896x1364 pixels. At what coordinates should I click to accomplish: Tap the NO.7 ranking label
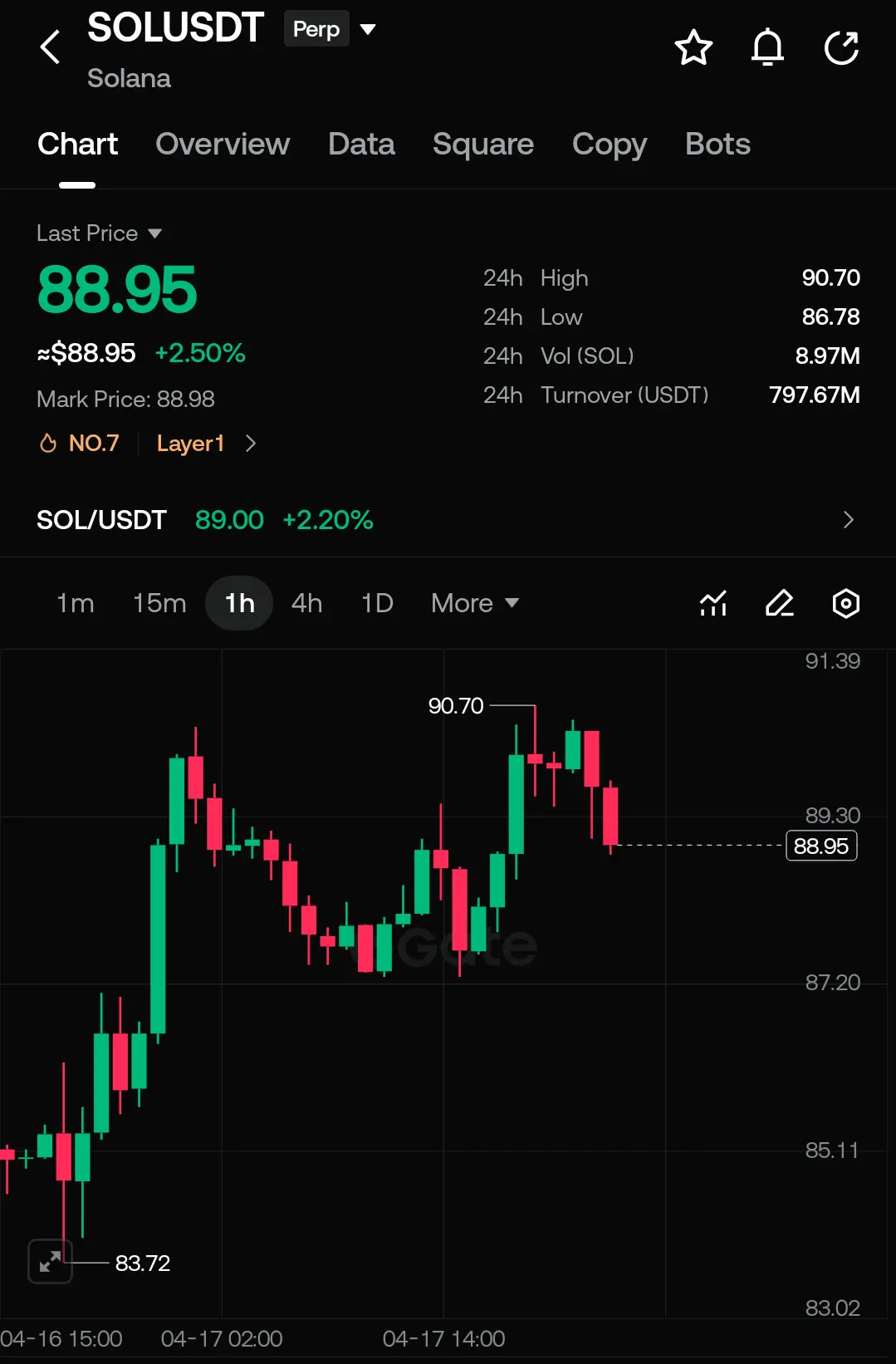pyautogui.click(x=94, y=444)
